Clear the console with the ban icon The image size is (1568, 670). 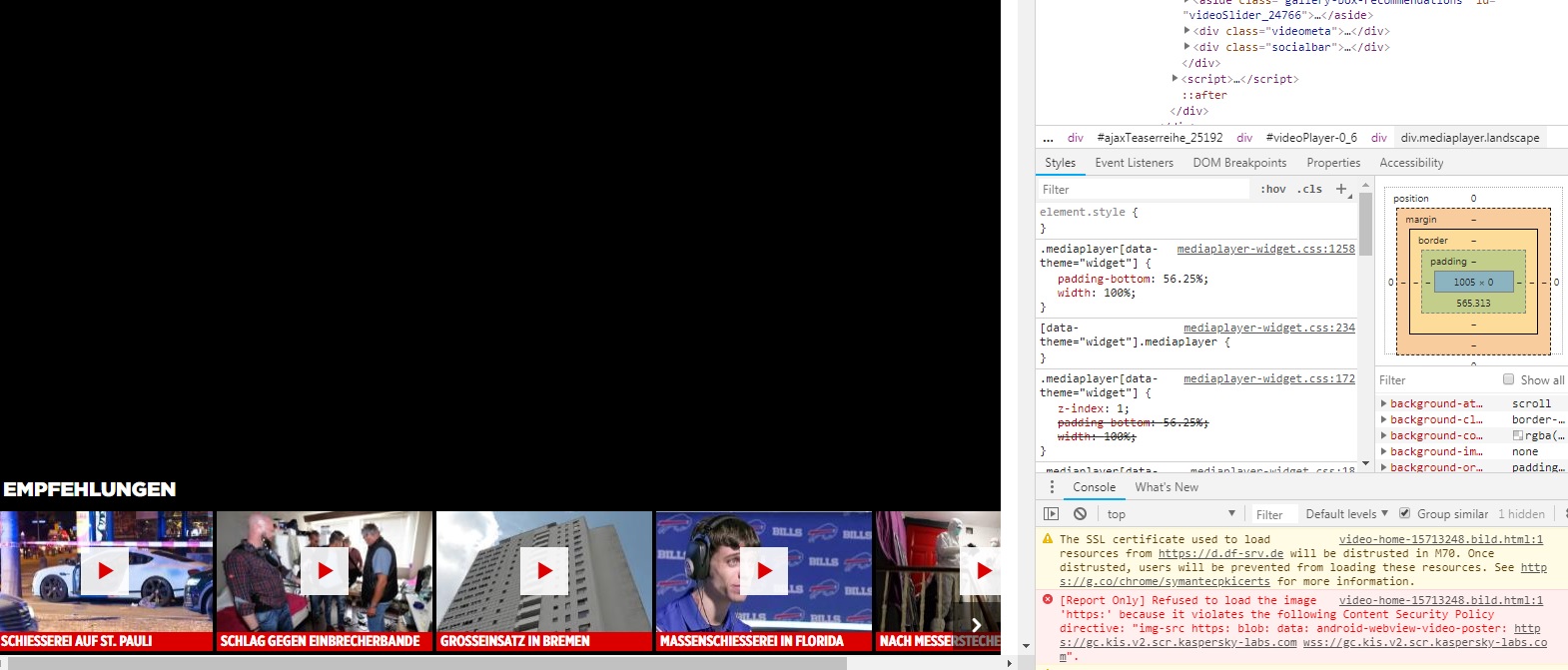(1080, 513)
